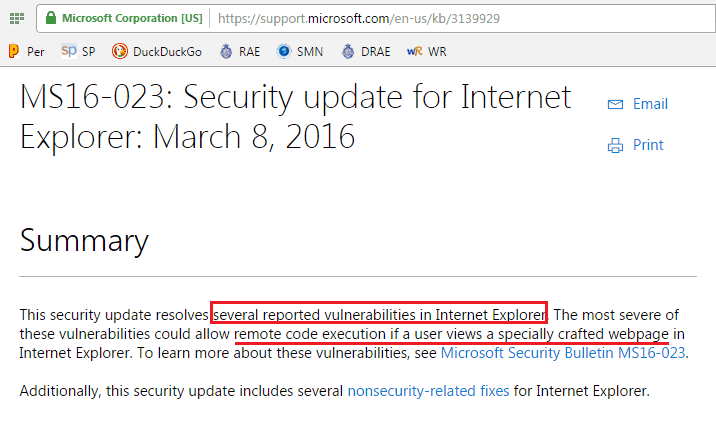716x427 pixels.
Task: Open the WR bookmark icon
Action: (x=415, y=52)
